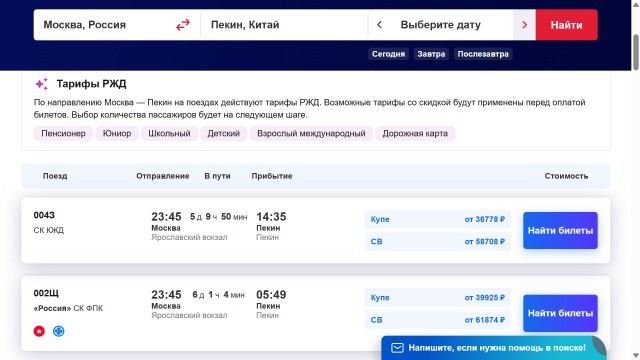The image size is (640, 360).
Task: Click the Пекин, Китай destination field
Action: click(284, 25)
